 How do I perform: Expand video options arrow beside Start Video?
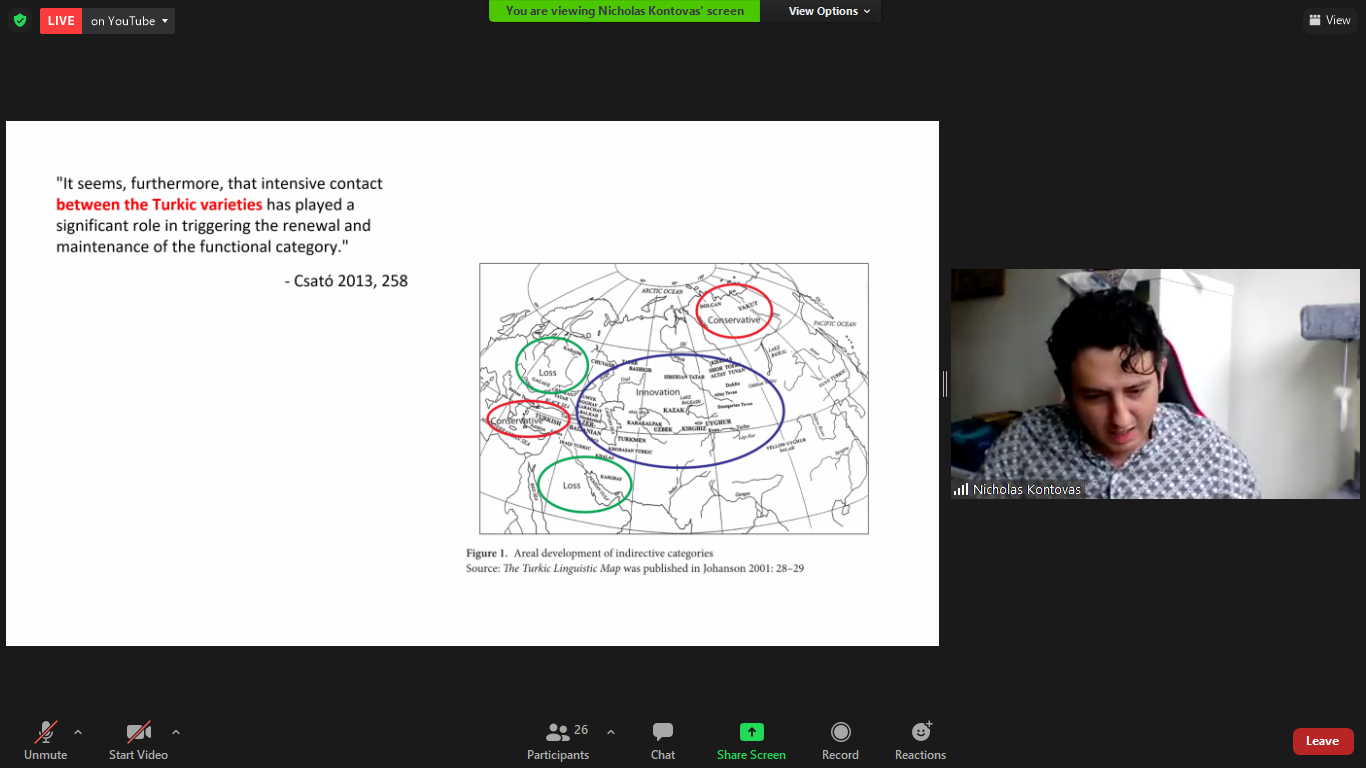pyautogui.click(x=176, y=732)
